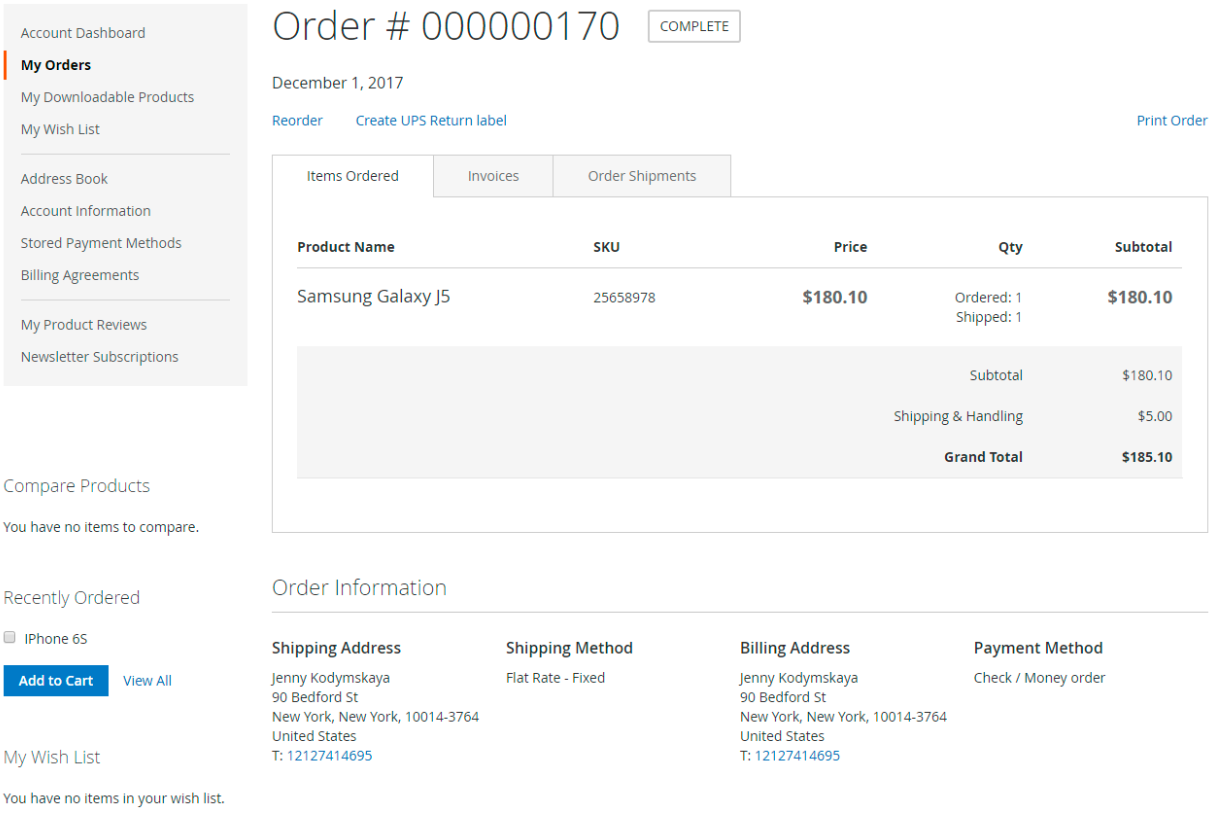Navigate to My Wish List in sidebar
Viewport: 1215px width, 827px height.
click(x=60, y=129)
